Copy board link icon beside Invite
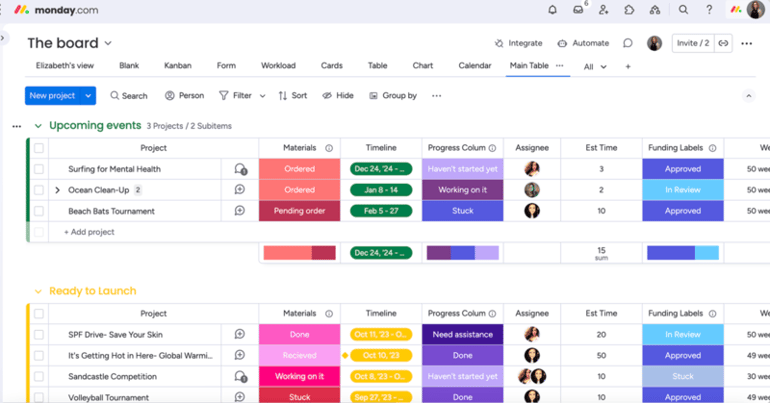This screenshot has height=403, width=770. coord(723,43)
